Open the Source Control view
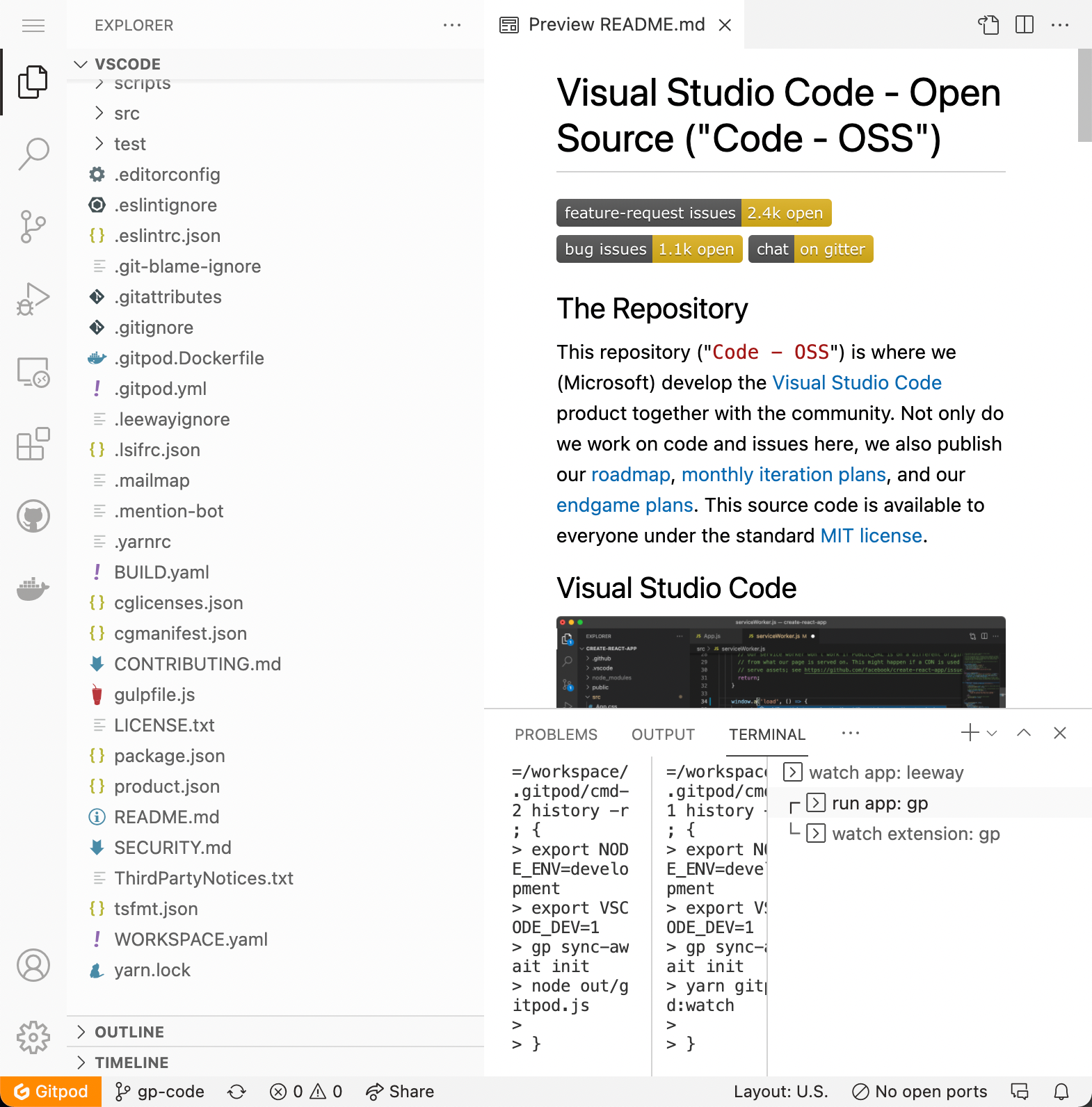This screenshot has width=1092, height=1107. tap(33, 227)
